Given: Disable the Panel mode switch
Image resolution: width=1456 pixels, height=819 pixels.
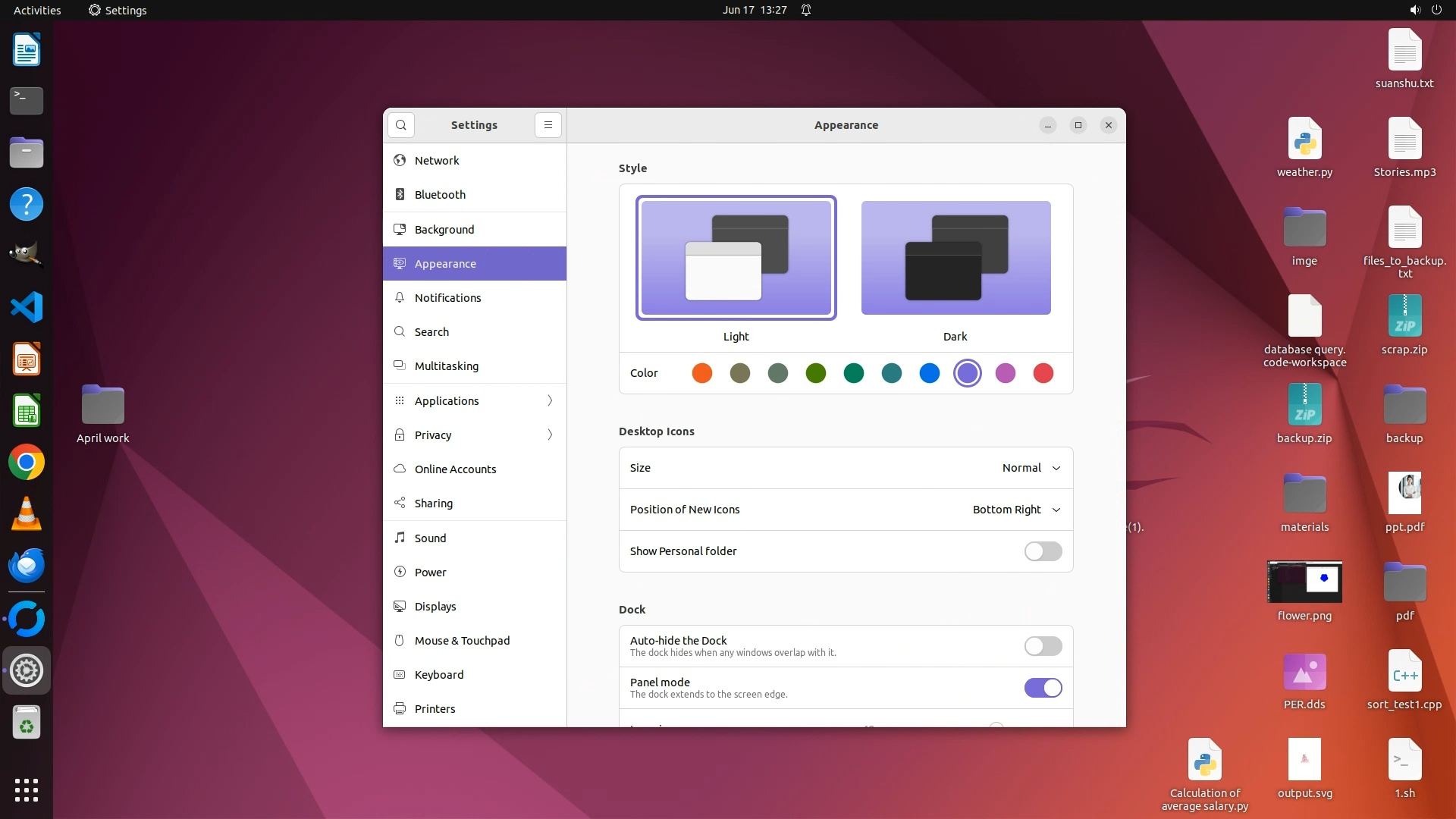Looking at the screenshot, I should tap(1043, 688).
